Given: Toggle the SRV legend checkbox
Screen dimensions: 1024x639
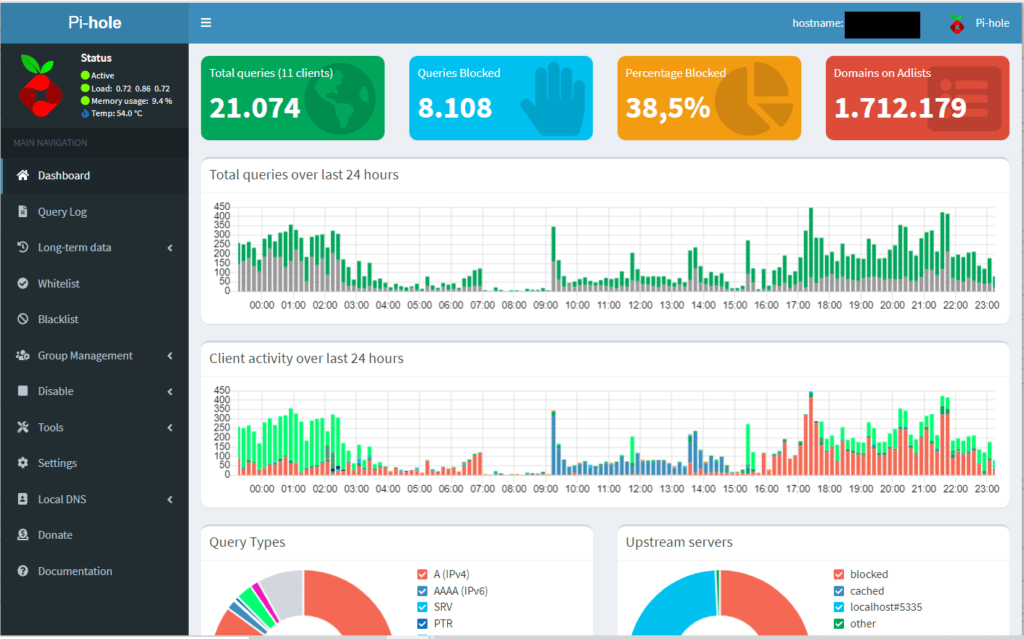Looking at the screenshot, I should 423,607.
